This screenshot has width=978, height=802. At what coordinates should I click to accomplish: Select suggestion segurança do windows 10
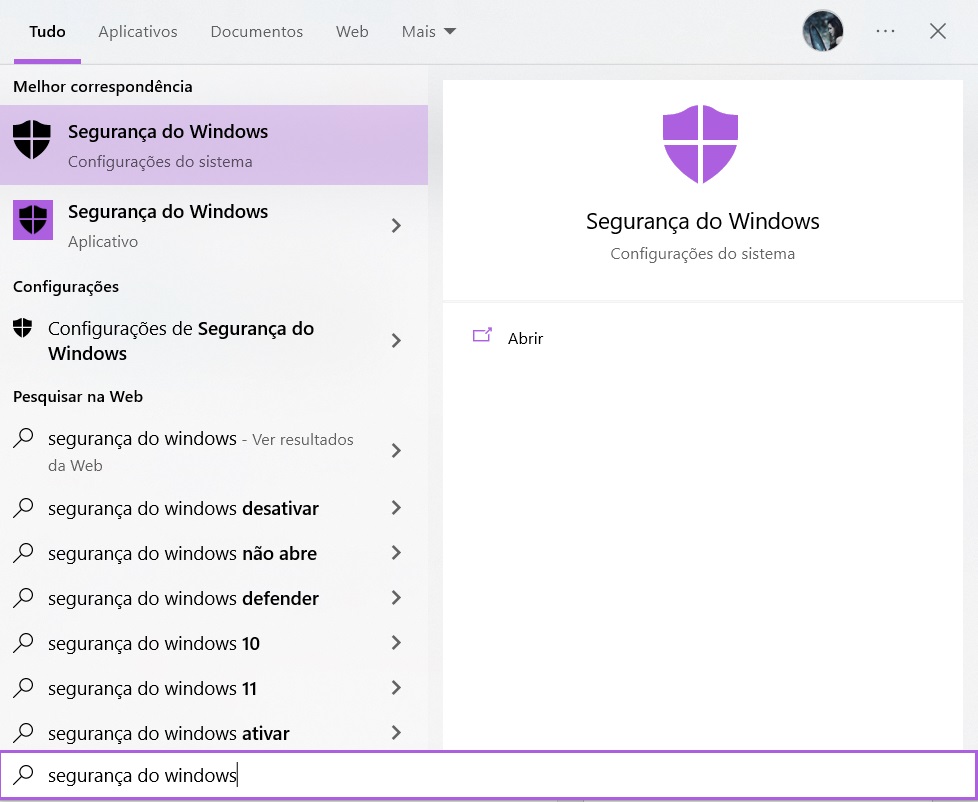click(214, 643)
